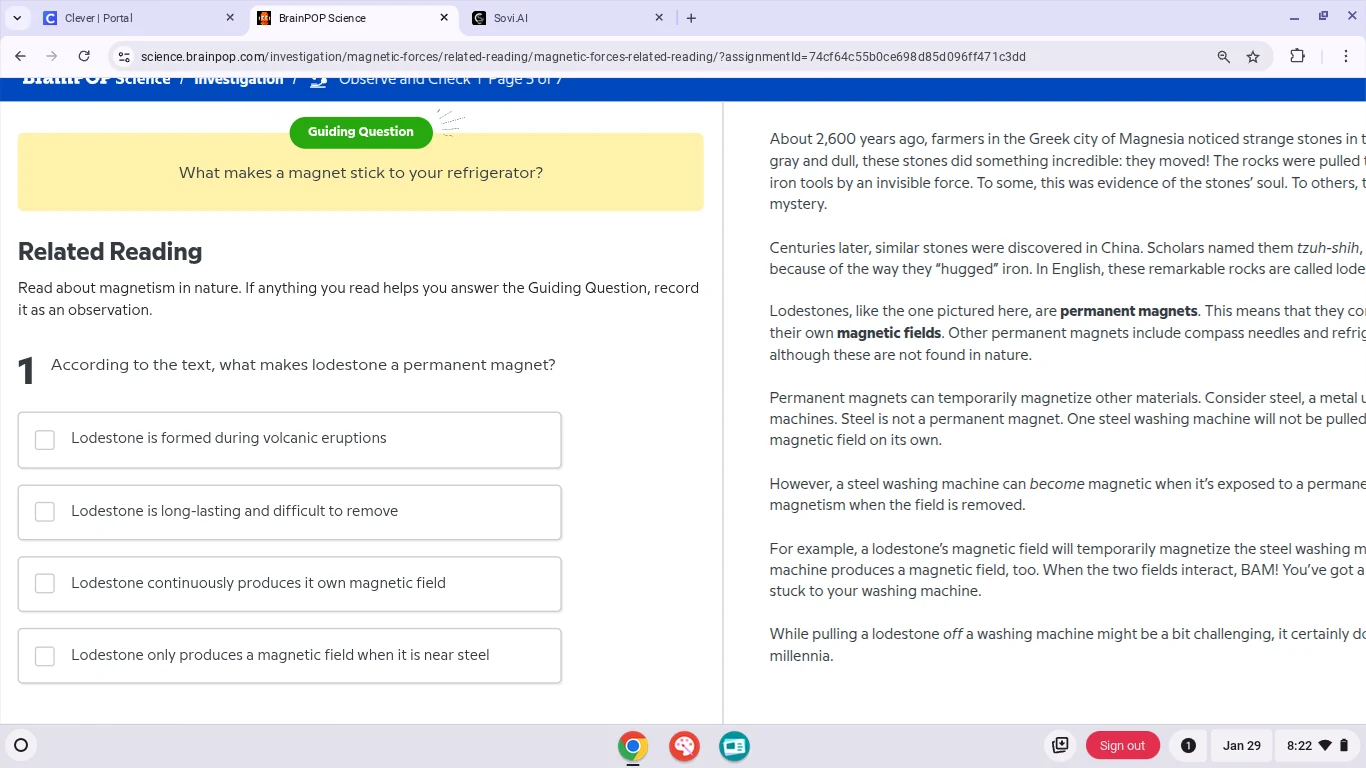Open the red paint palette app in shelf

684,746
